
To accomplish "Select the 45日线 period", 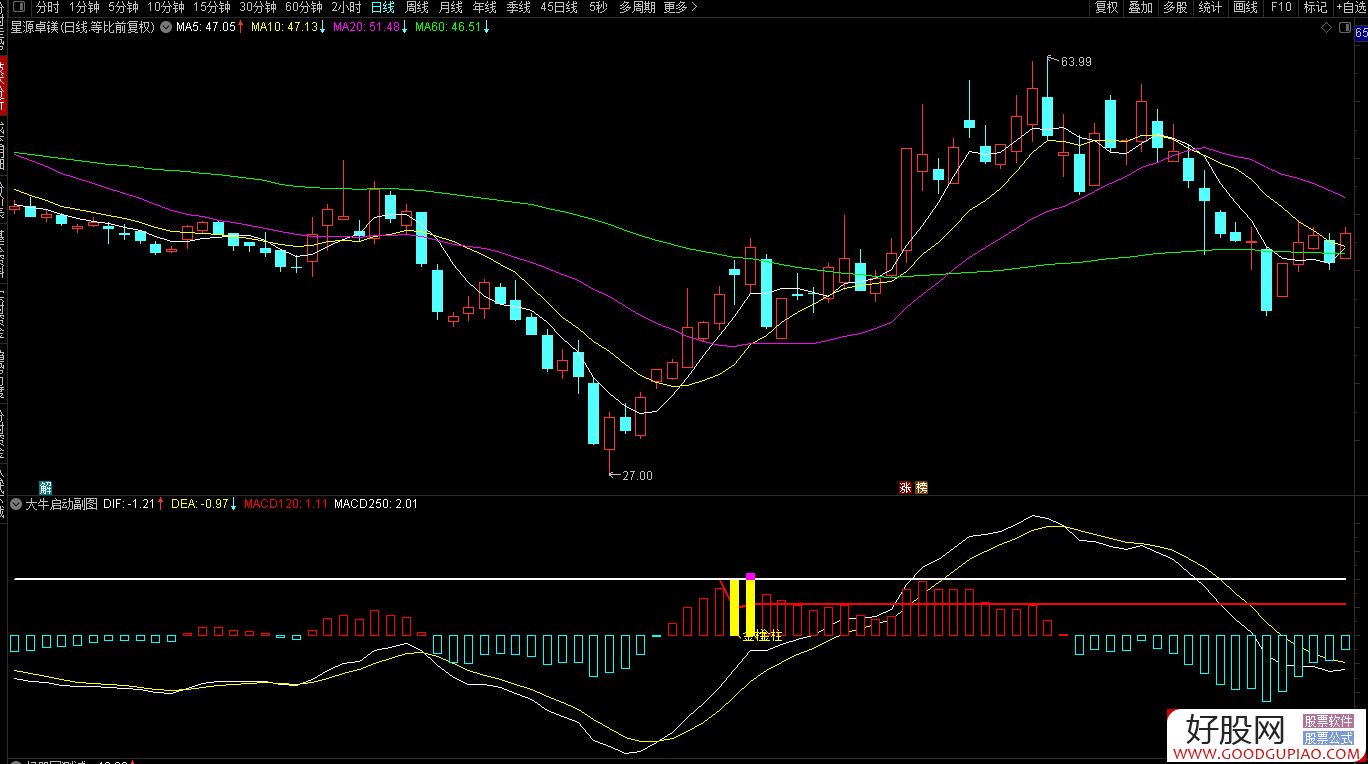I will [559, 7].
